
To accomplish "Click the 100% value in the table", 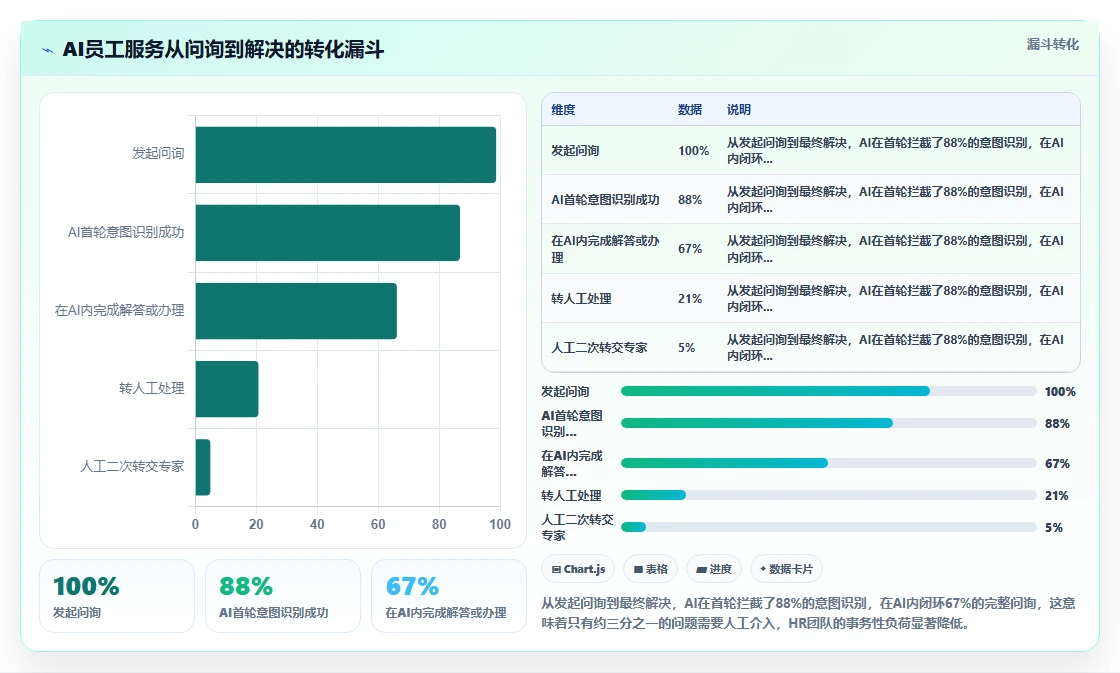I will click(693, 151).
